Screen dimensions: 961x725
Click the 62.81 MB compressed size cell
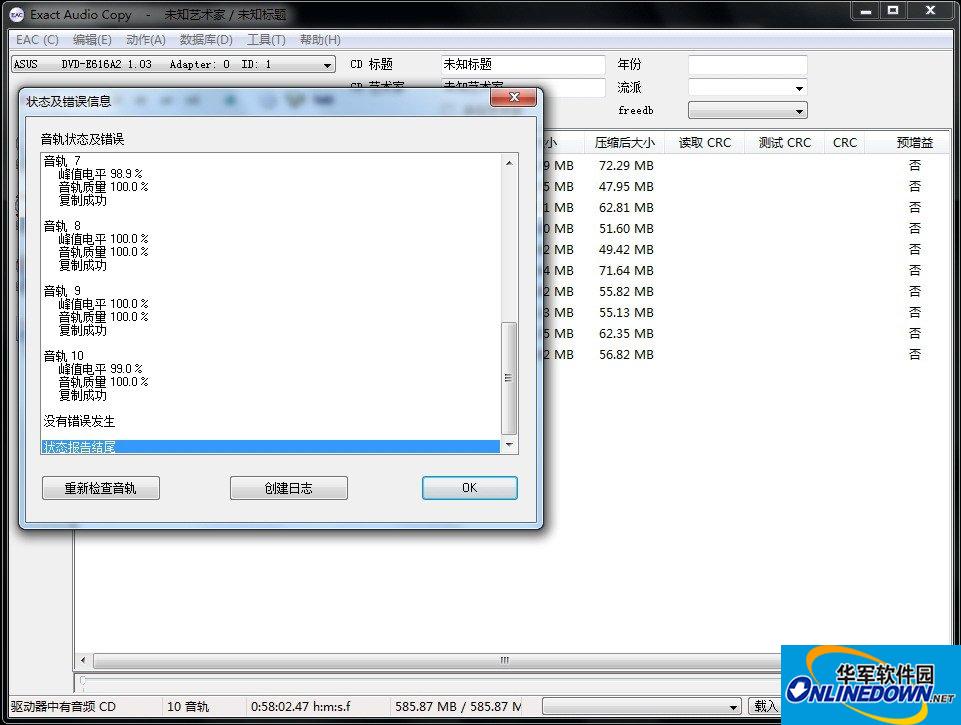[626, 207]
